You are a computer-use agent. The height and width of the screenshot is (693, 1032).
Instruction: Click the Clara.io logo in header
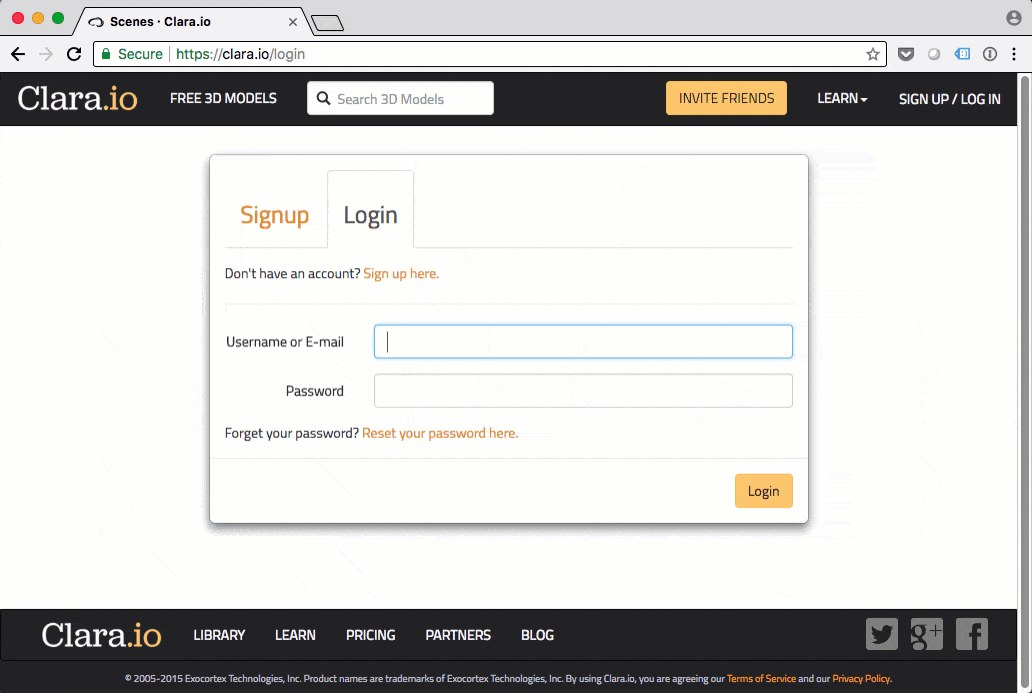[78, 98]
